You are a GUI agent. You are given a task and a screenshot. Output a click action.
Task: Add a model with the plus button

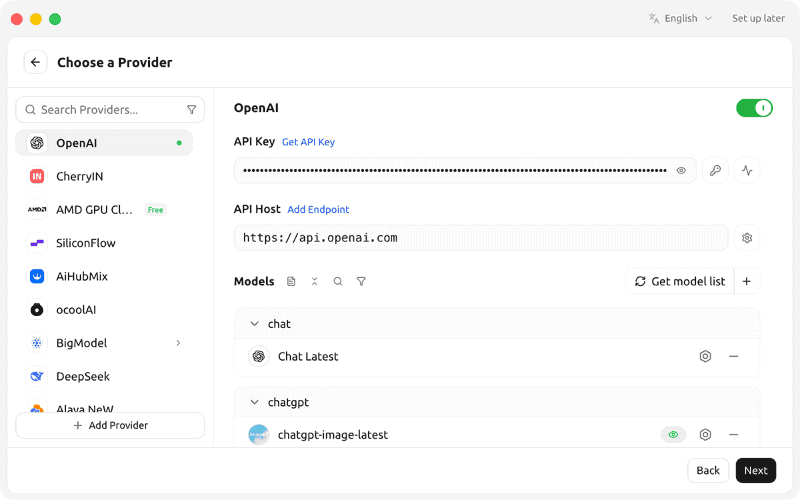coord(746,281)
